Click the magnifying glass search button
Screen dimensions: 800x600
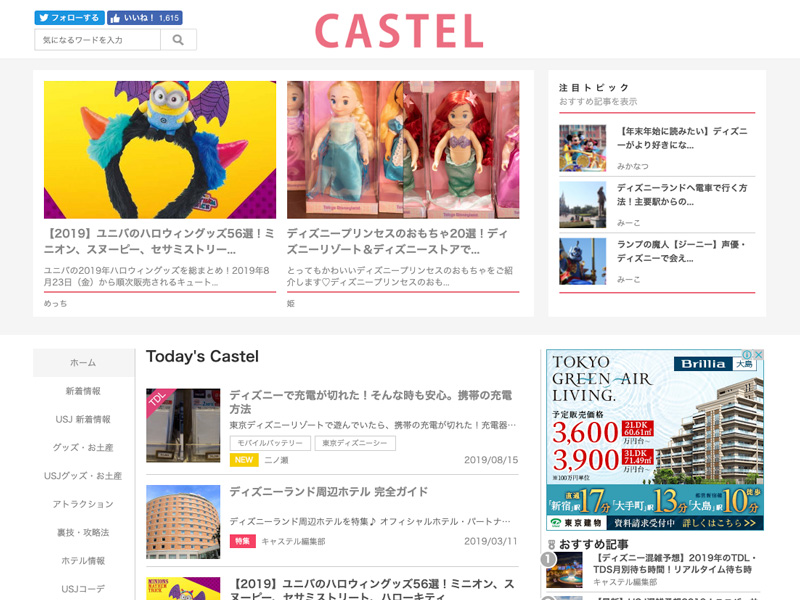point(178,40)
